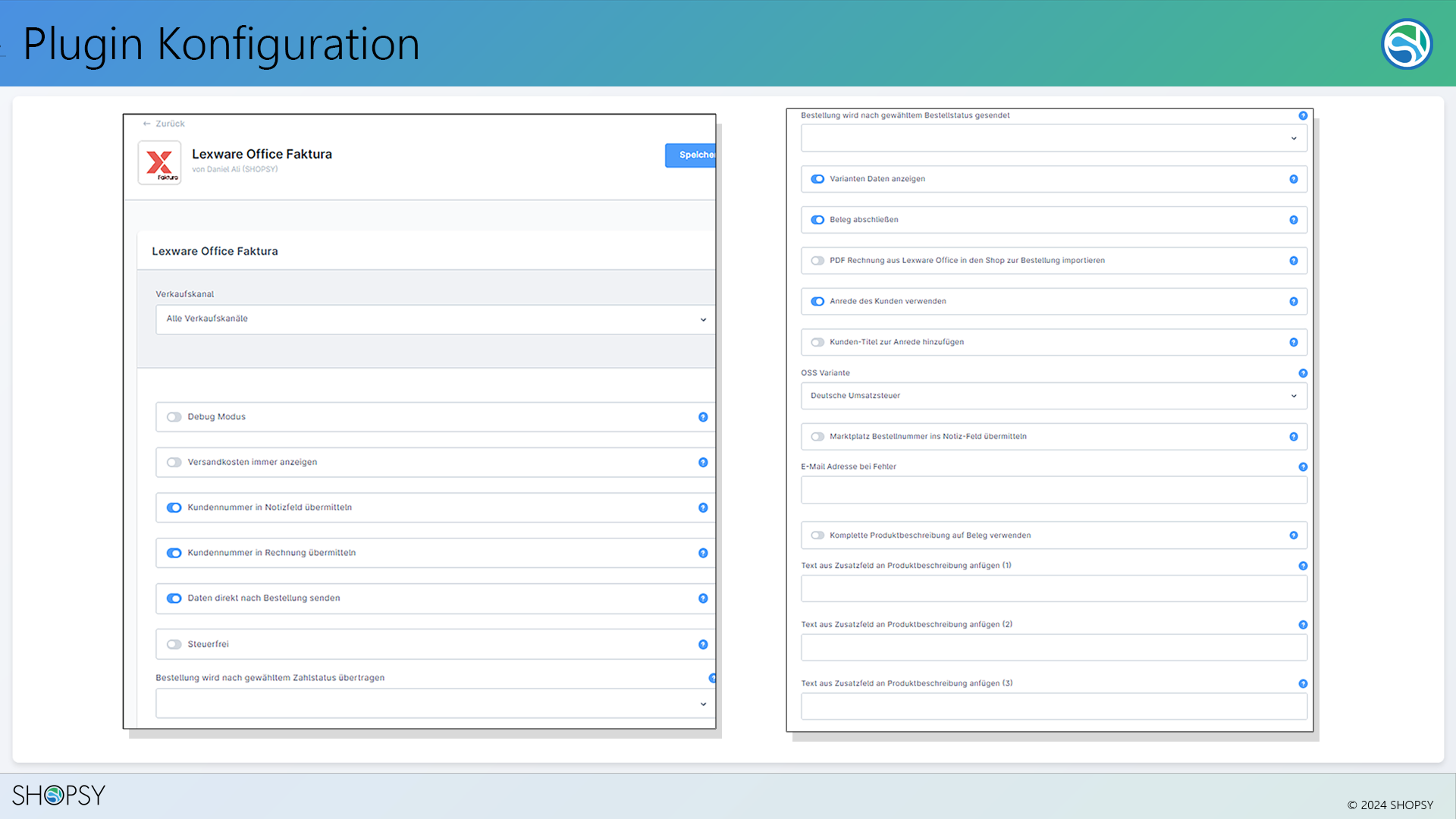
Task: Open the Zahlstatus übertragen dropdown
Action: 435,704
